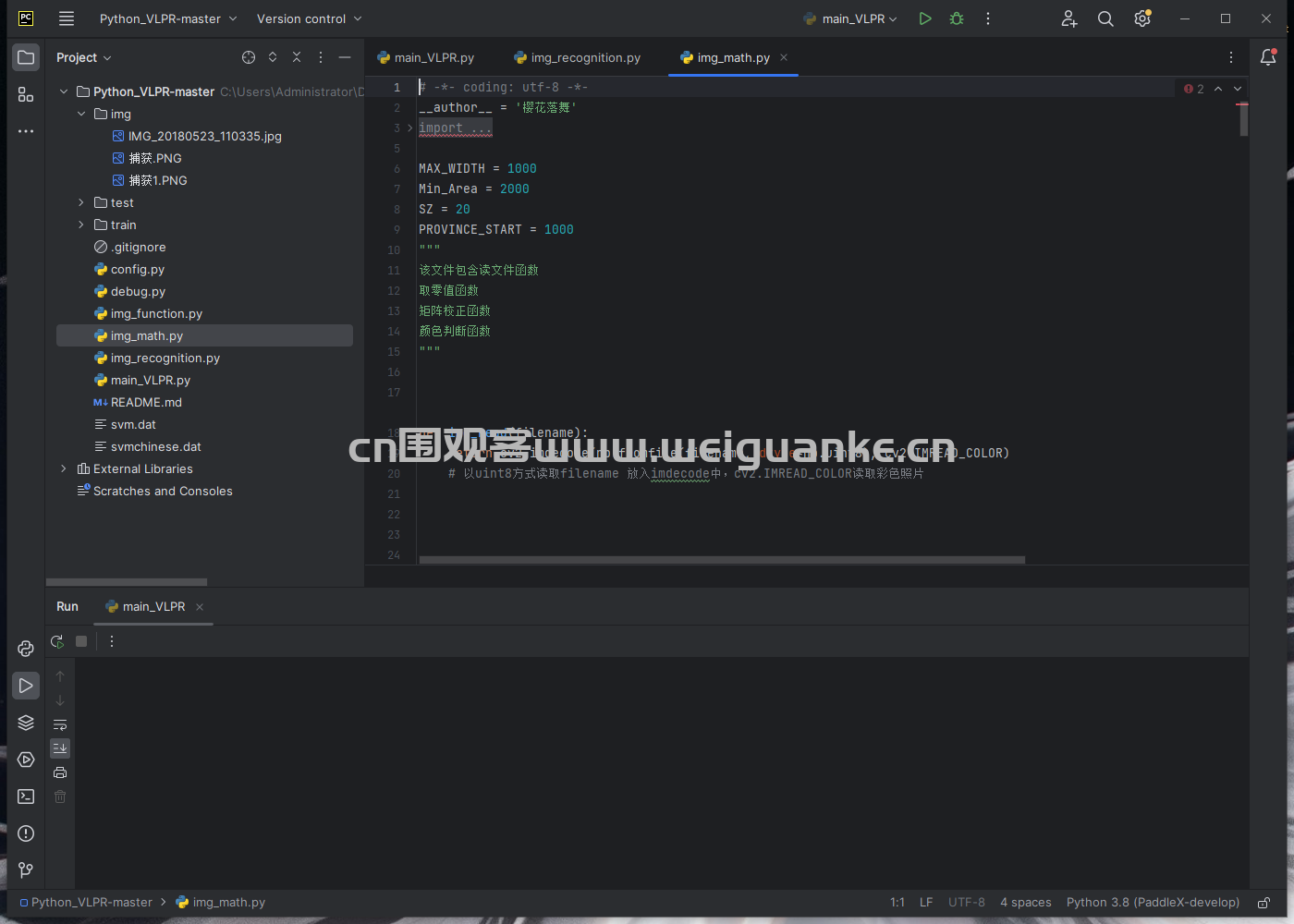Open Python Console tool window
The image size is (1294, 924).
[26, 649]
